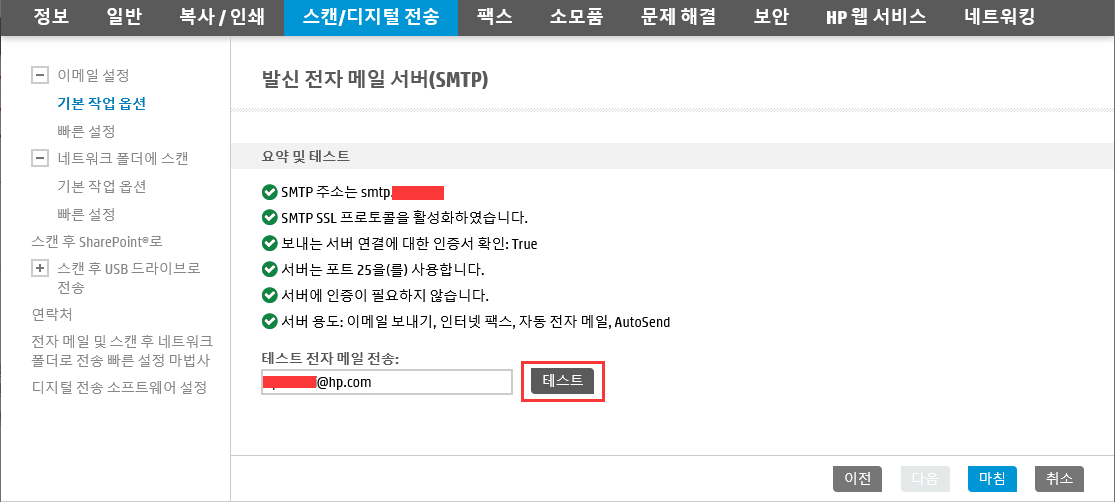Focus the test email address field
The image size is (1115, 502).
click(387, 382)
